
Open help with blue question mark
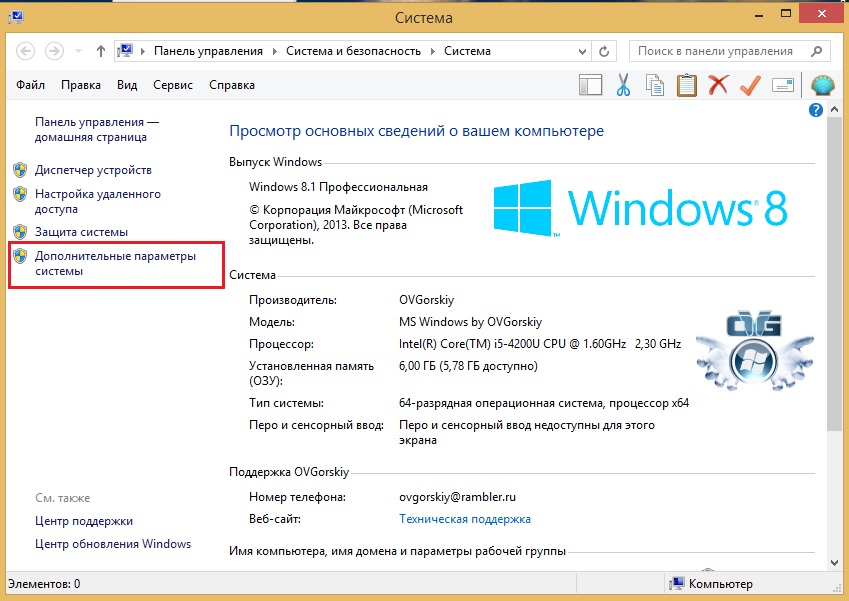tap(816, 110)
